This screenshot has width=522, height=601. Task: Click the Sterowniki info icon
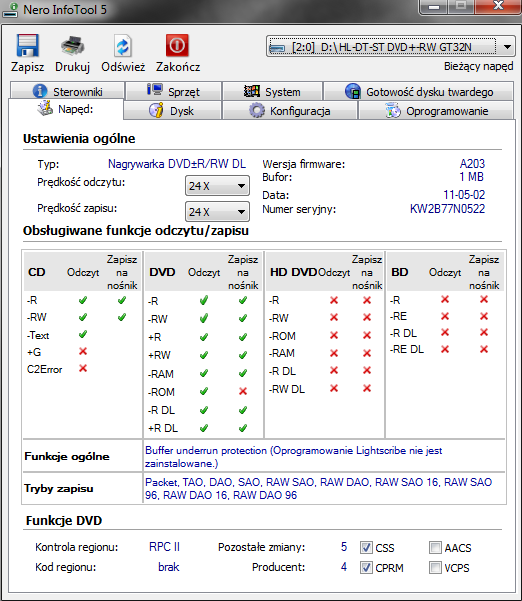point(40,91)
